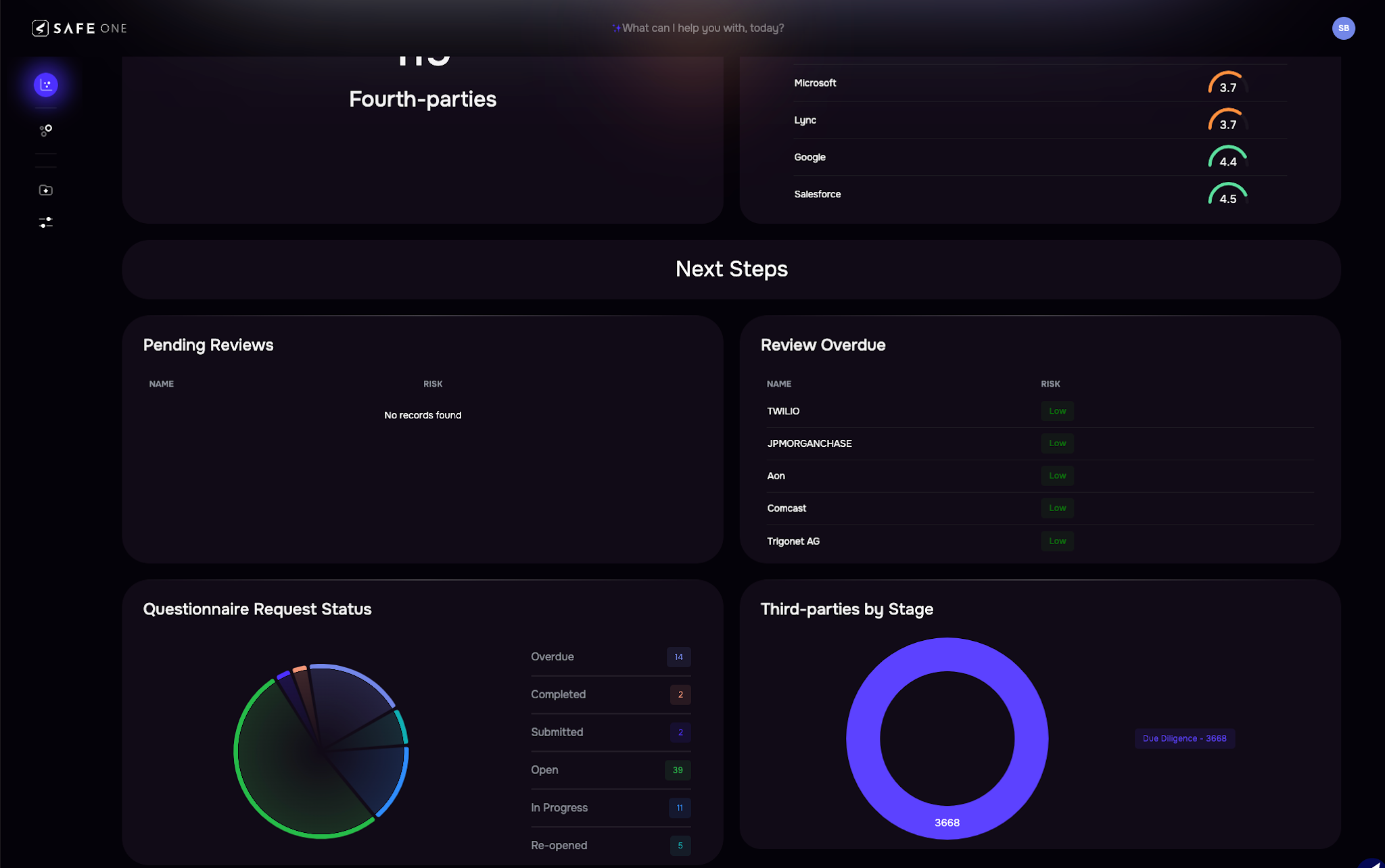
Task: Click the Salesforce 4.5 score gauge
Action: tap(1227, 195)
